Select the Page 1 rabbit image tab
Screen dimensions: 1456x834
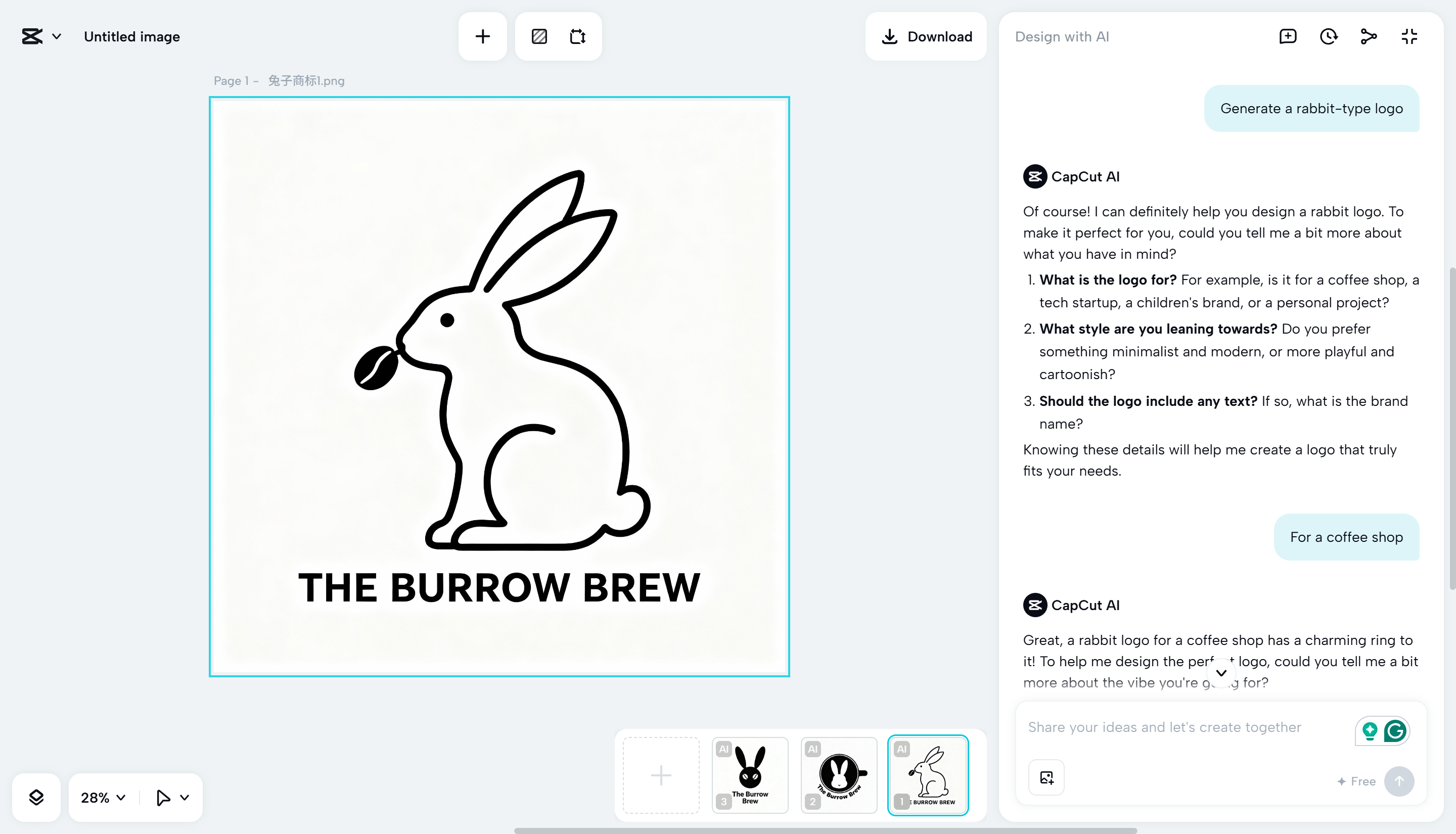click(x=928, y=775)
